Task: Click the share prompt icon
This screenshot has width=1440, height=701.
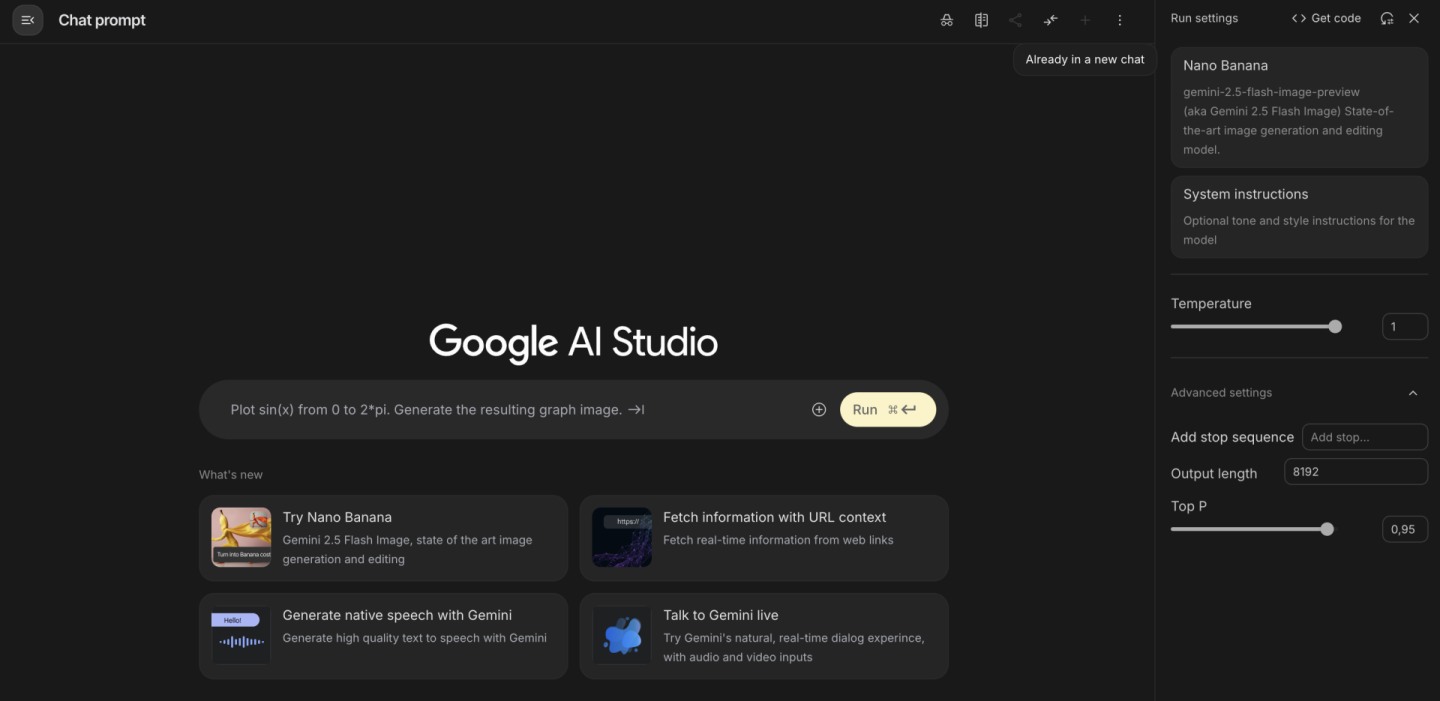Action: 1015,20
